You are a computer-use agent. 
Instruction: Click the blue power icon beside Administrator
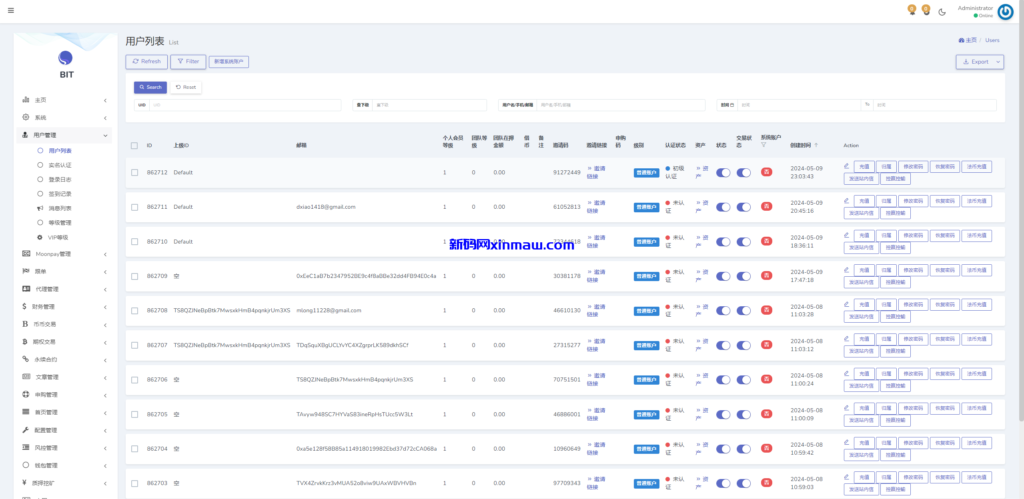(x=1005, y=11)
